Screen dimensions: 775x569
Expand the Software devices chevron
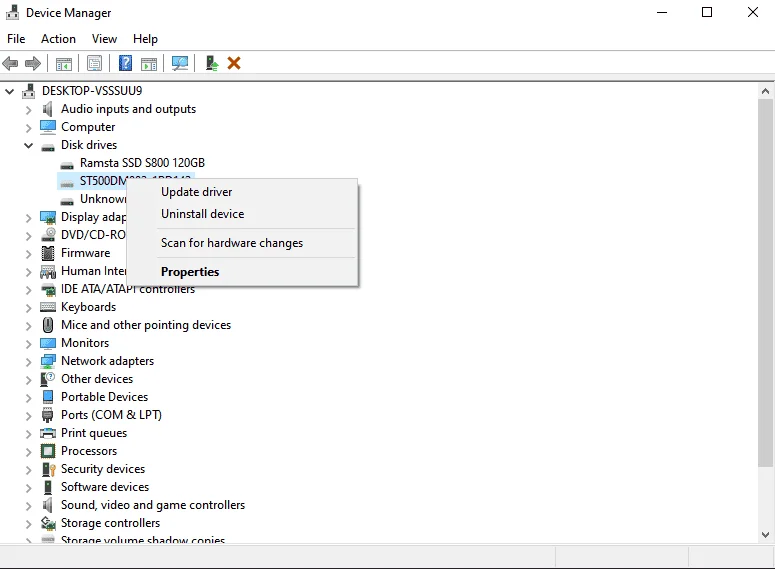(28, 488)
